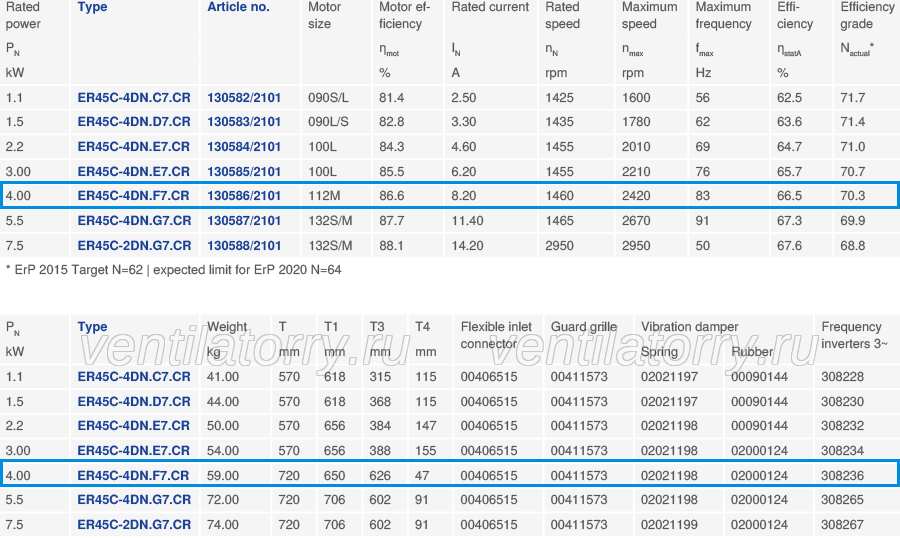Select the T3 value '315'
This screenshot has width=900, height=538.
(x=380, y=377)
